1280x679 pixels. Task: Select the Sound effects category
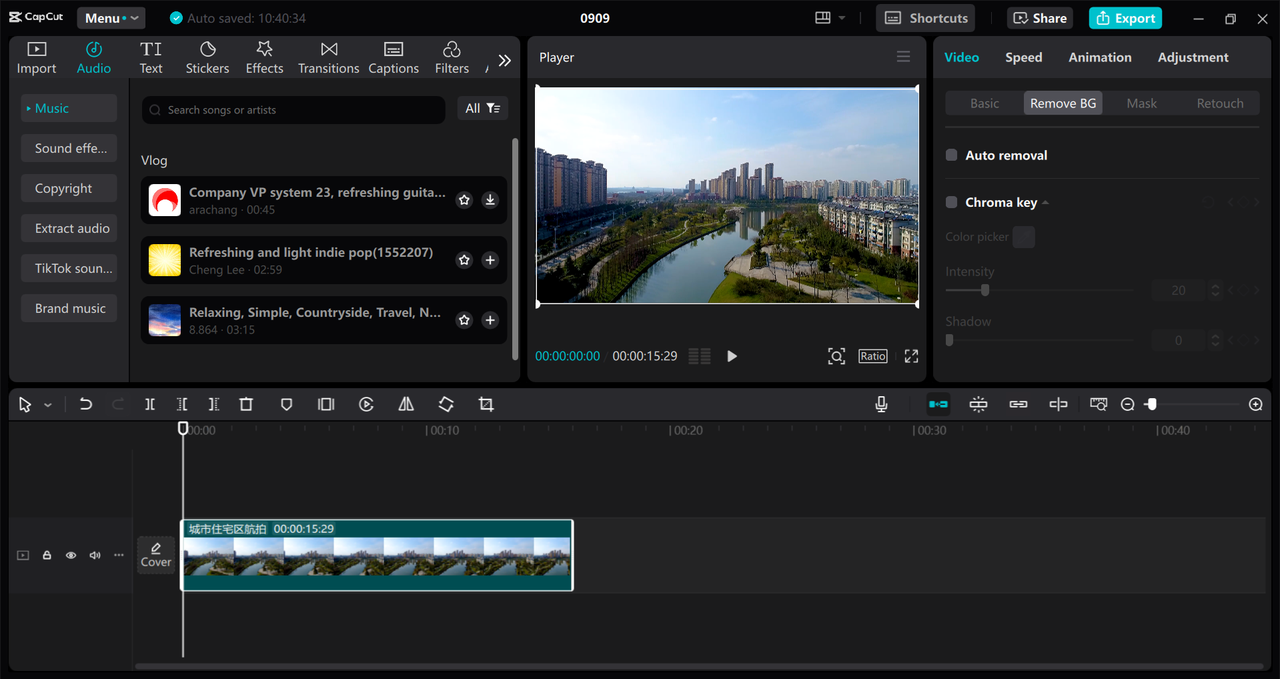[x=69, y=148]
